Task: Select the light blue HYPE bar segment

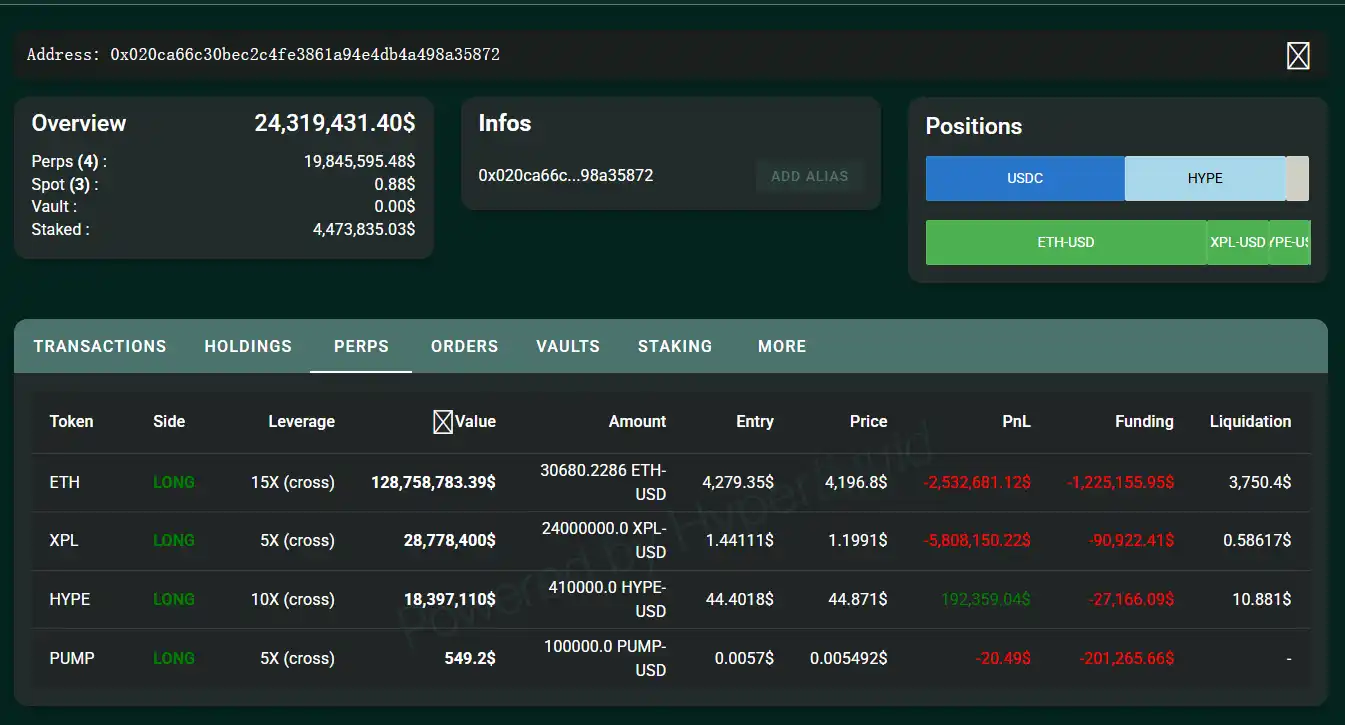Action: pos(1205,178)
